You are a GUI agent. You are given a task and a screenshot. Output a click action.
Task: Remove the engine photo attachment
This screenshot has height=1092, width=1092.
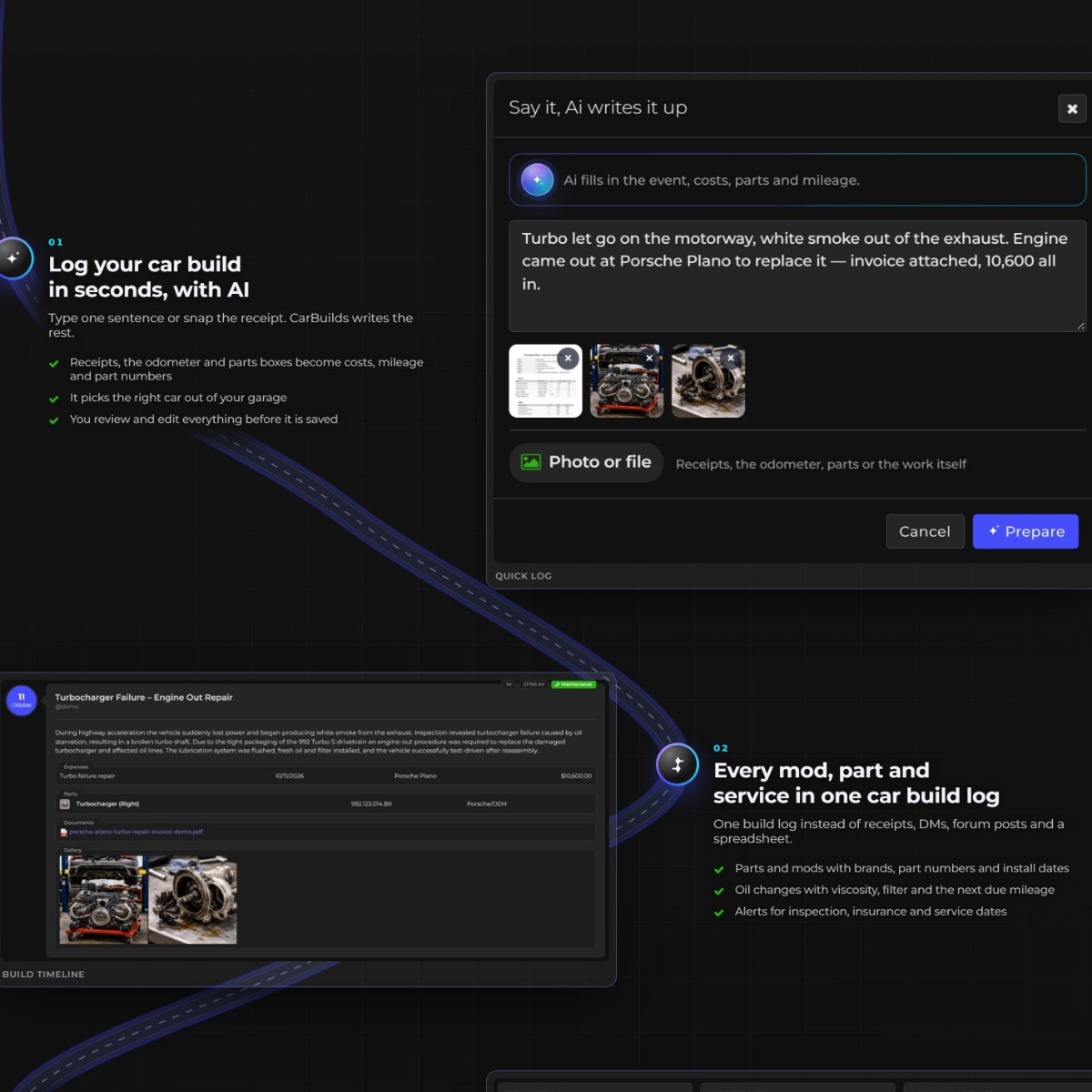click(649, 359)
